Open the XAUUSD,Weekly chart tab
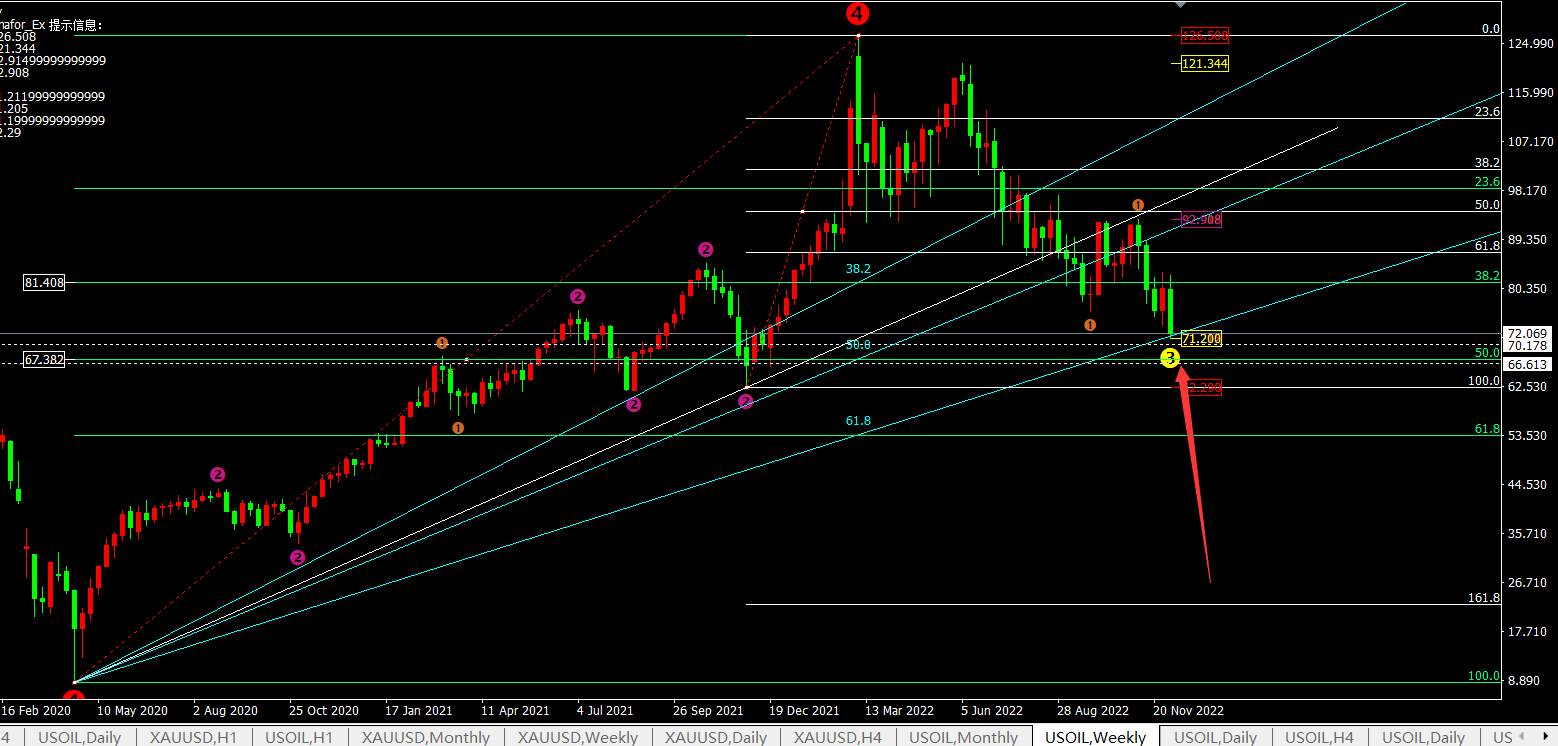 click(x=578, y=737)
